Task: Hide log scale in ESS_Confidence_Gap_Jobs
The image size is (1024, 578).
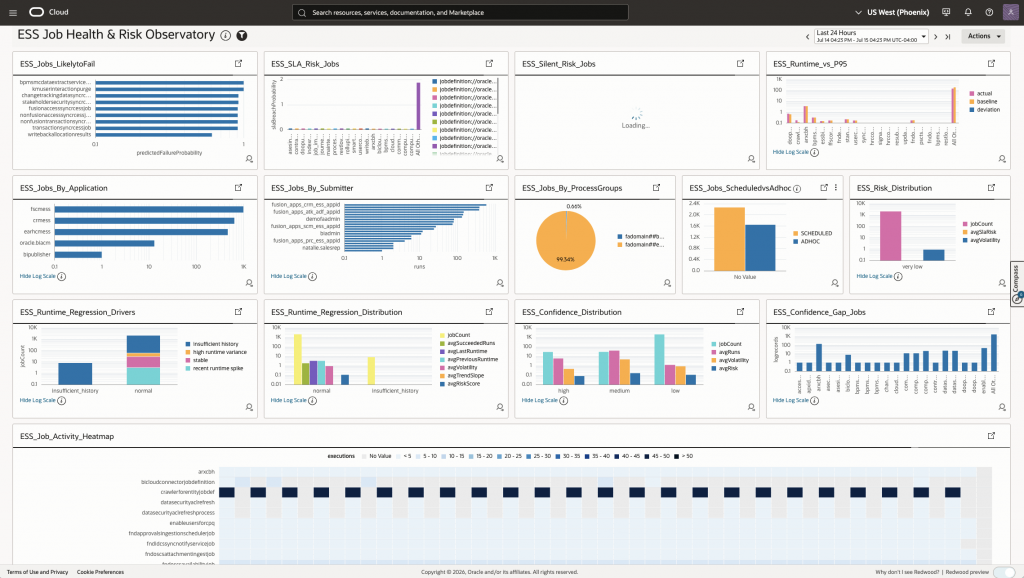Action: click(x=790, y=400)
